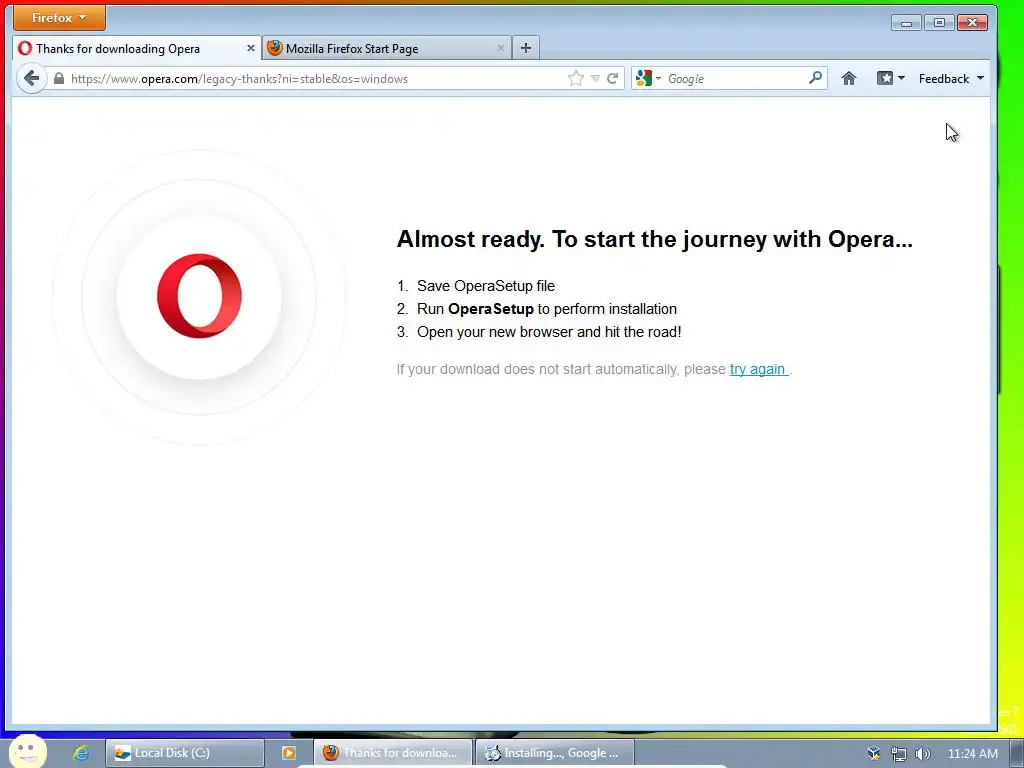
Task: Switch to Mozilla Firefox Start Page tab
Action: coord(387,48)
